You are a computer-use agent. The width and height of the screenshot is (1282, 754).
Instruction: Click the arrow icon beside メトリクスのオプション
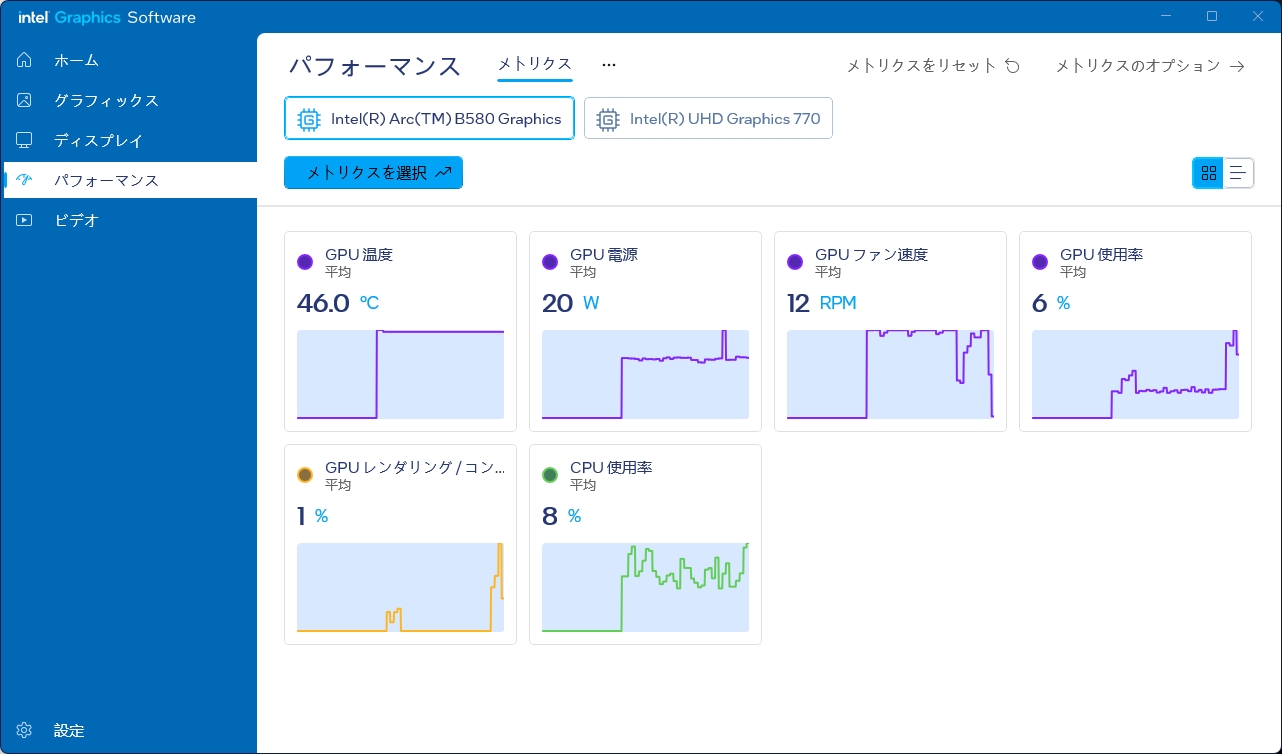(1237, 66)
